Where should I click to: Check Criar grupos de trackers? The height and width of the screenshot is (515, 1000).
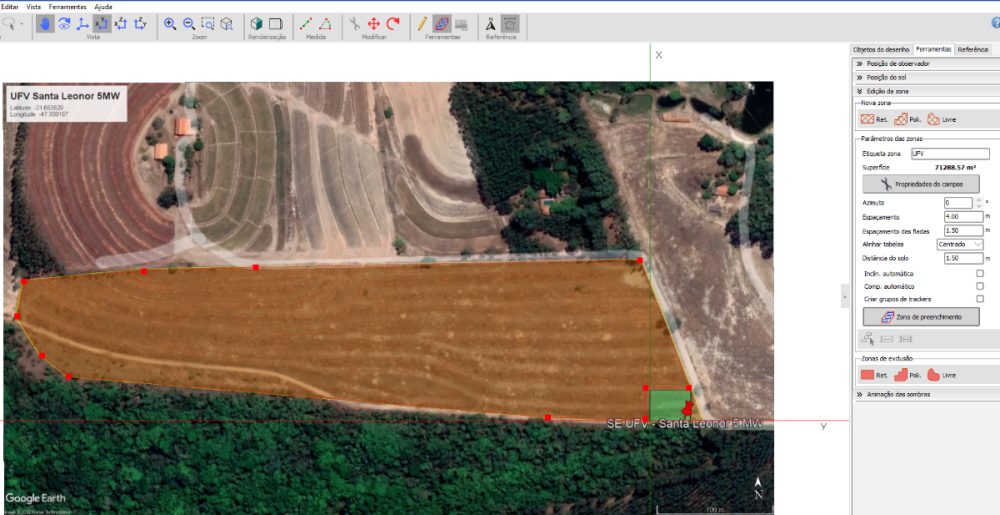[979, 299]
